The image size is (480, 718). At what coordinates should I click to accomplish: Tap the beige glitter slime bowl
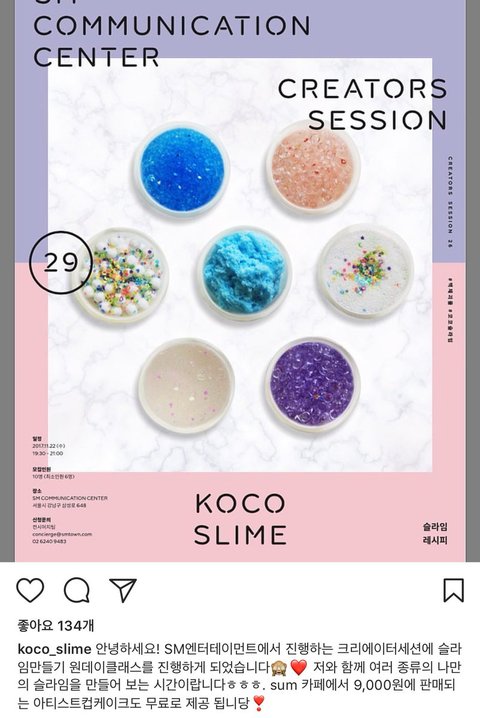click(x=186, y=387)
